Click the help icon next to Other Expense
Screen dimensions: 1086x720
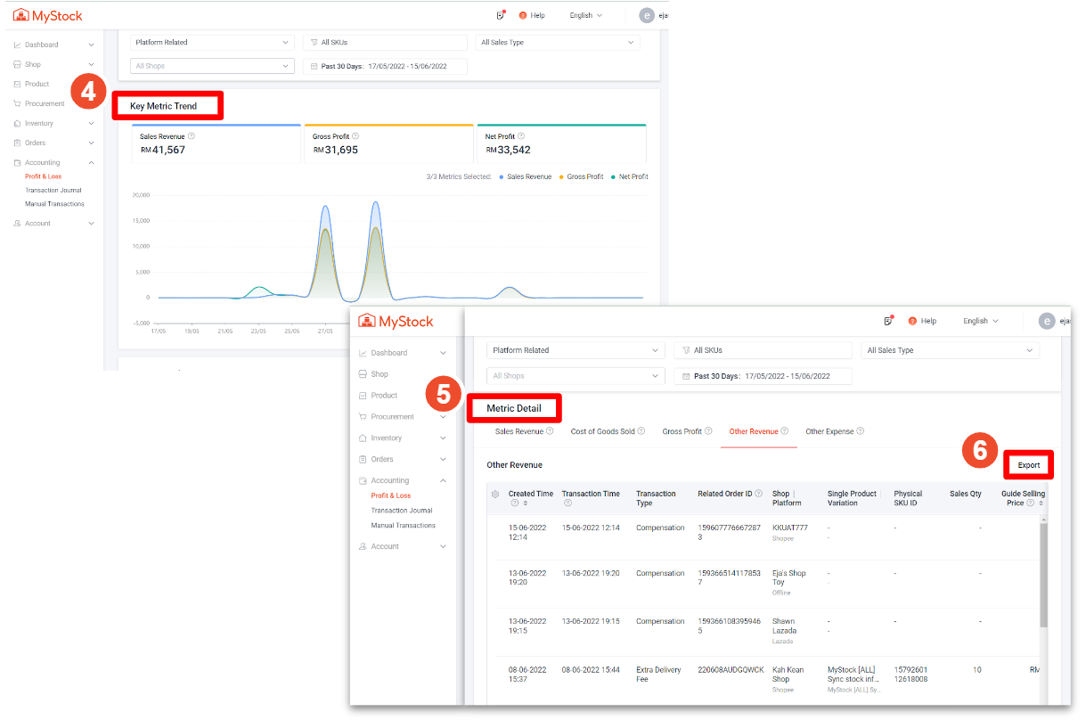point(860,432)
